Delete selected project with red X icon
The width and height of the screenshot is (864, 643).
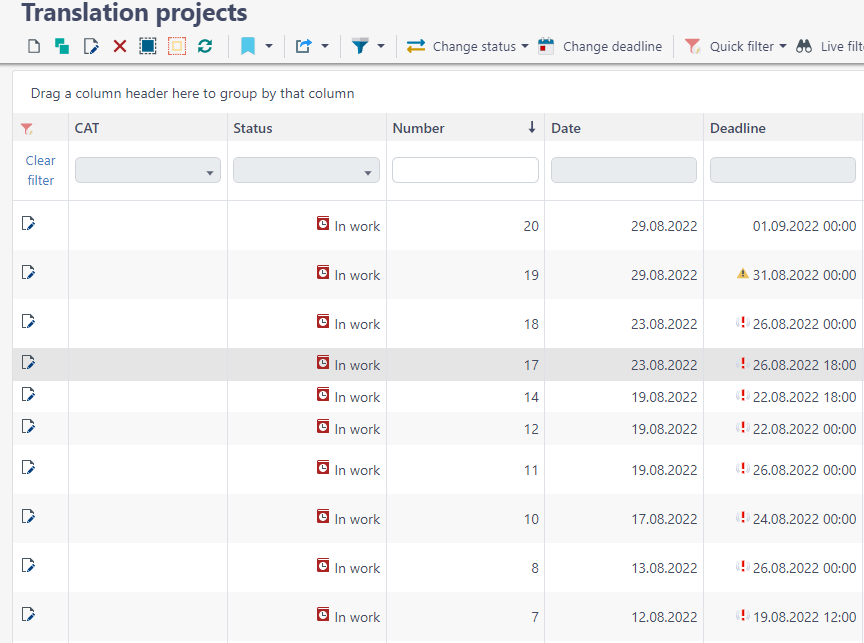tap(118, 46)
